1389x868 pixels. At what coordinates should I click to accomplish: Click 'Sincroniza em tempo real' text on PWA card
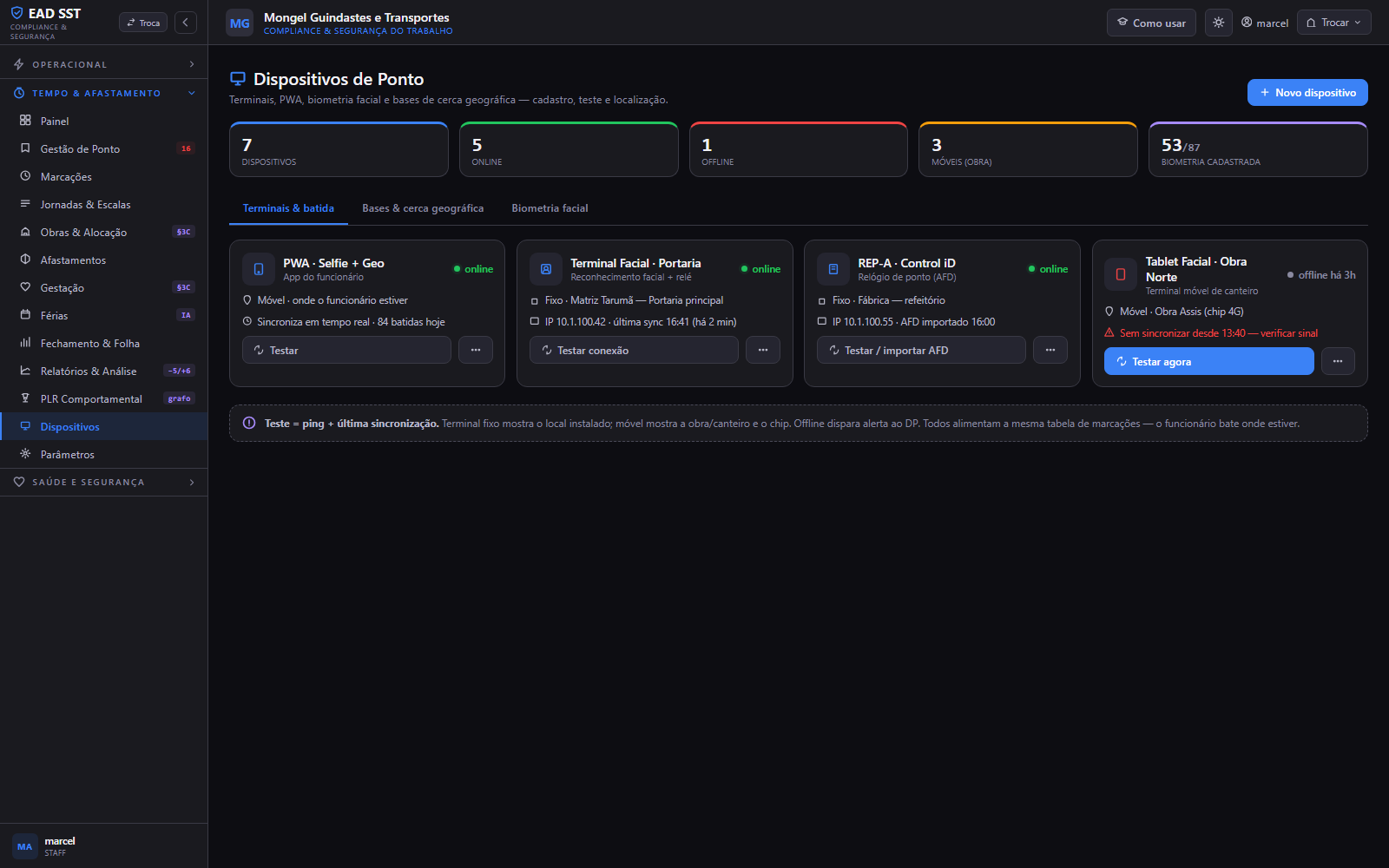(351, 322)
